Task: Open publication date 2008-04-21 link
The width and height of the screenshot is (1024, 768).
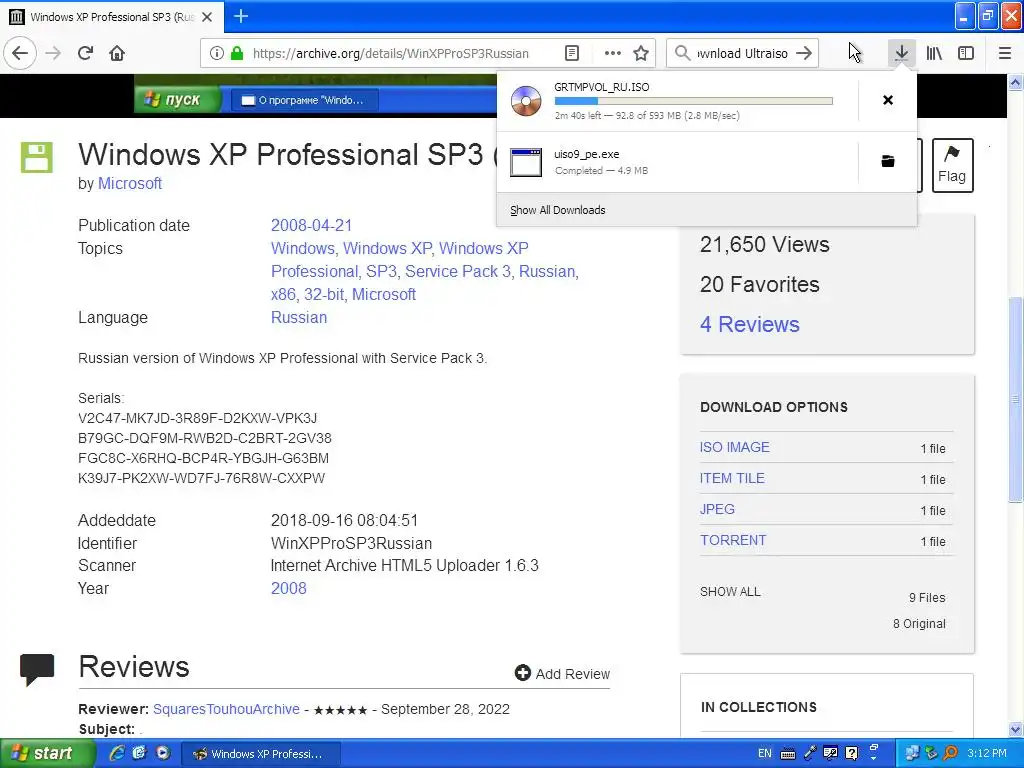Action: pos(312,225)
